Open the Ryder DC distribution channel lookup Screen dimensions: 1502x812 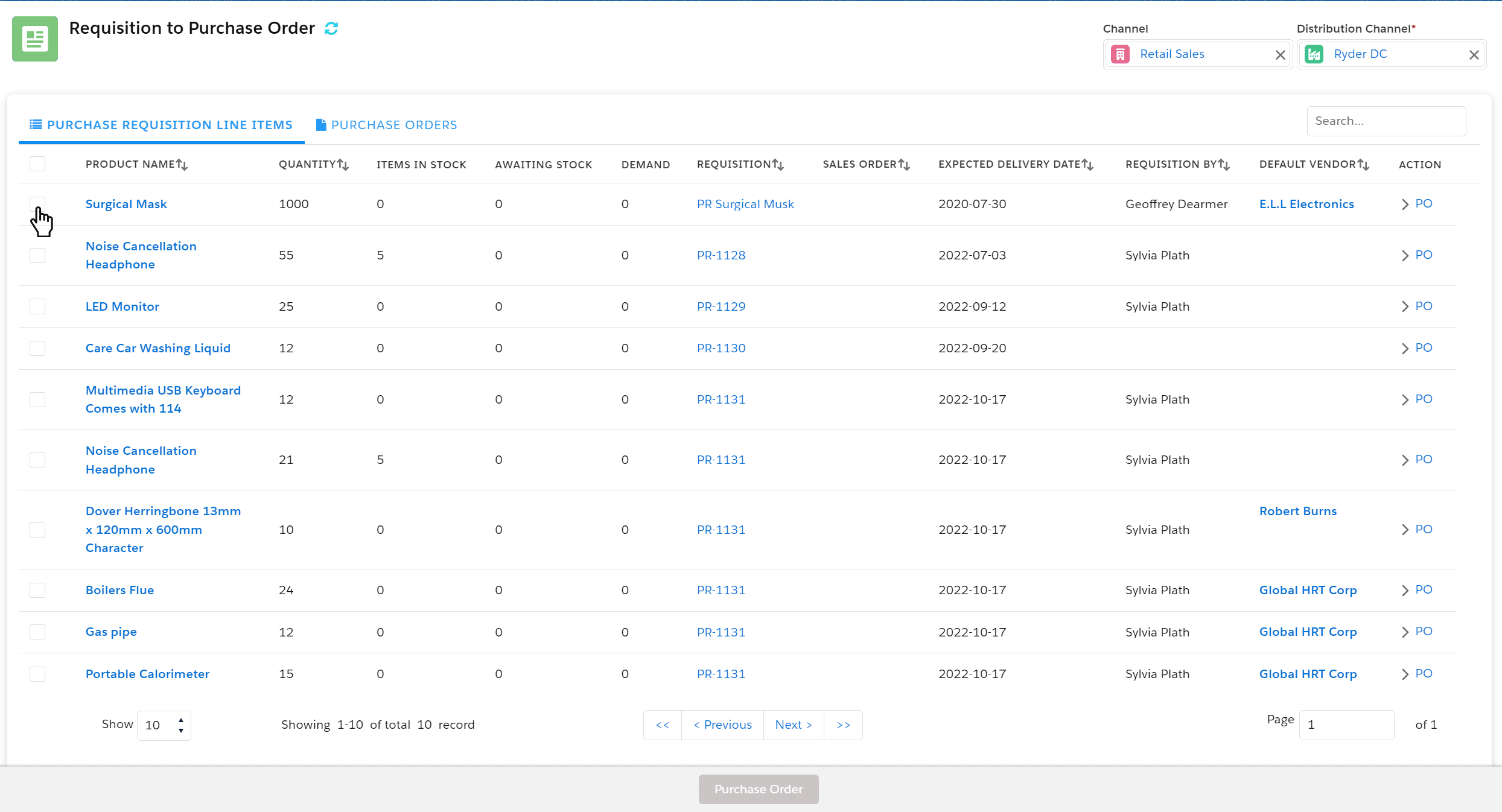click(x=1392, y=54)
